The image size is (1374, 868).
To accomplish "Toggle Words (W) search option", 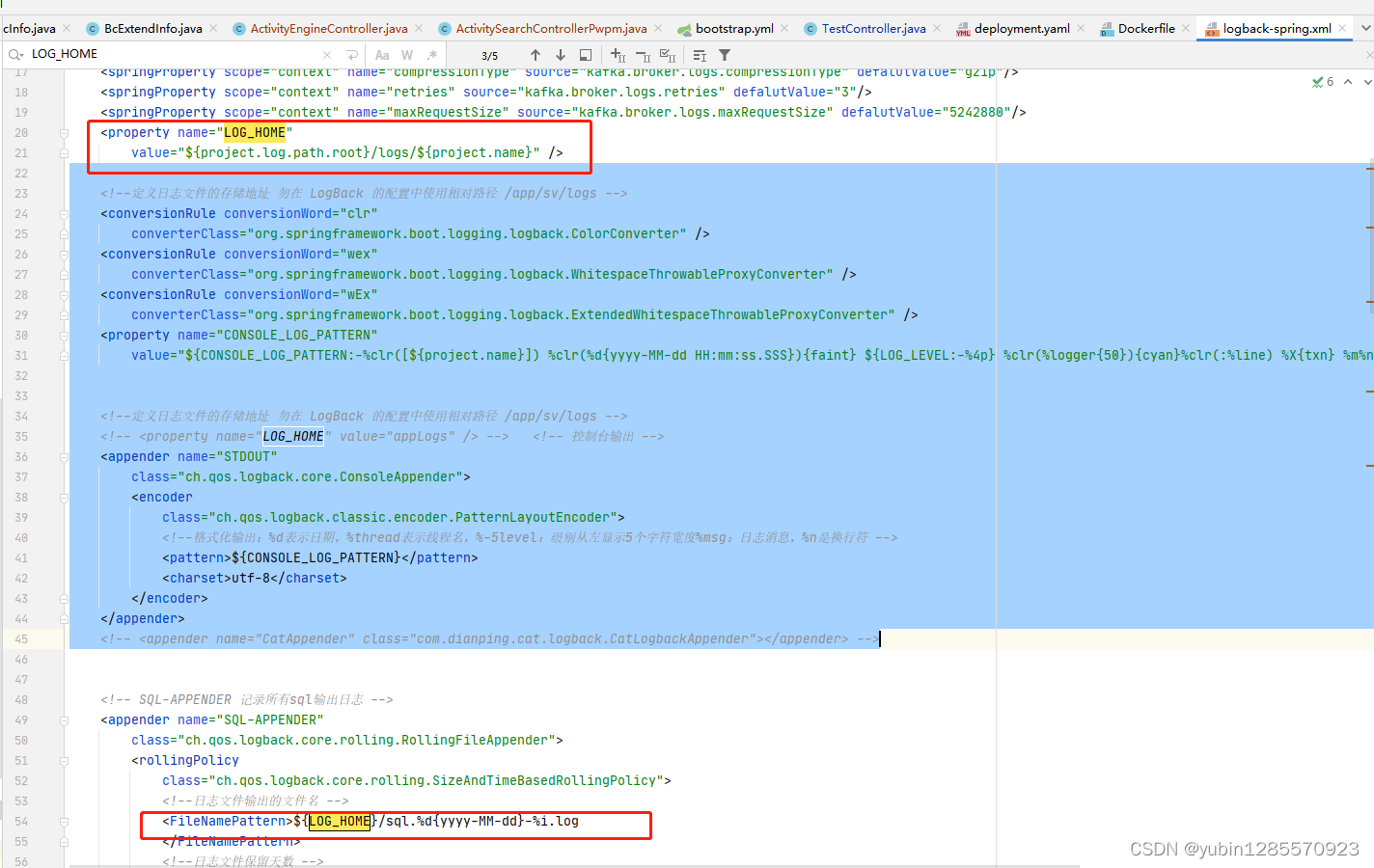I will tap(407, 55).
